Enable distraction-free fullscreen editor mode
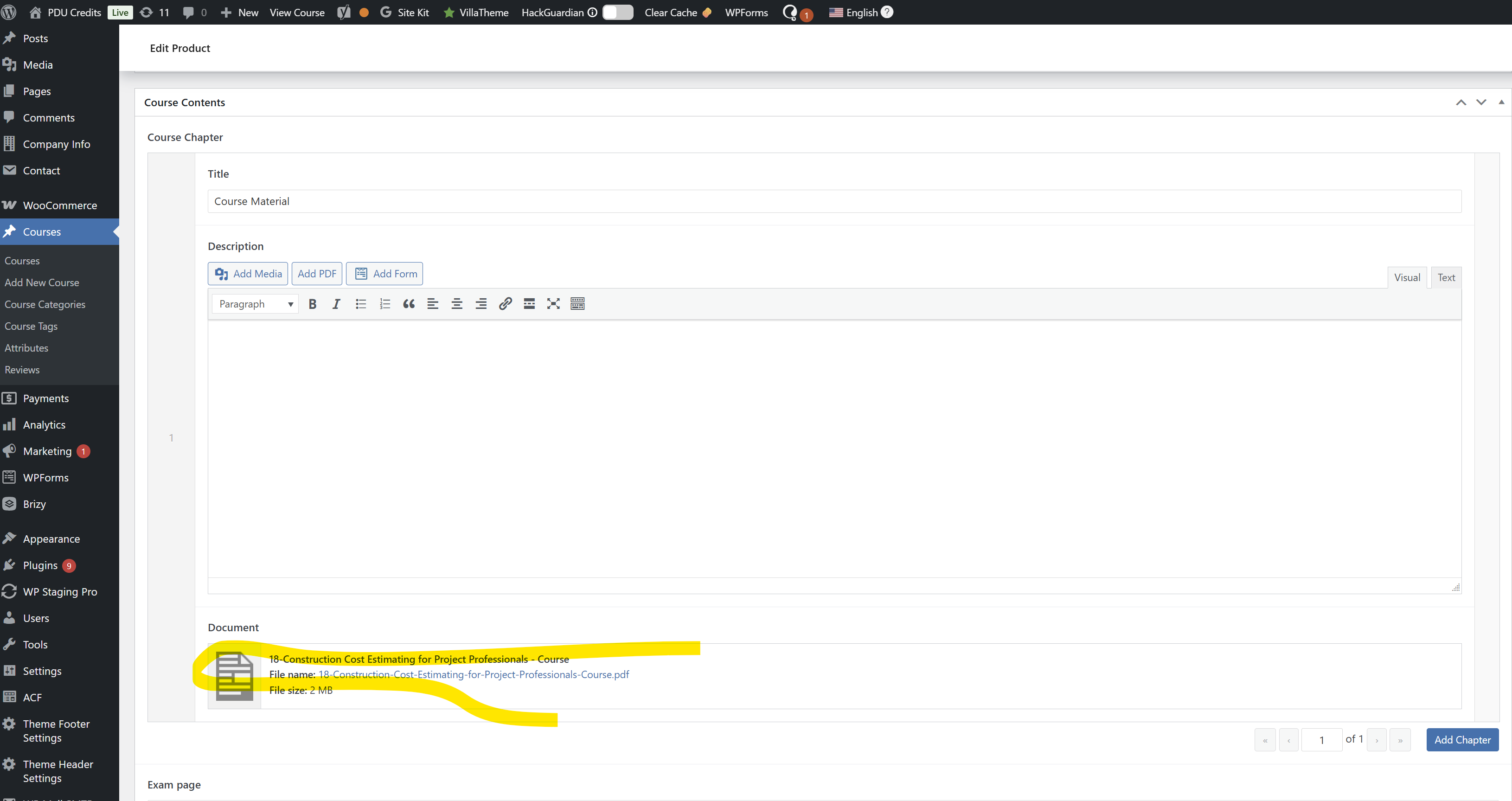This screenshot has height=801, width=1512. coord(553,303)
